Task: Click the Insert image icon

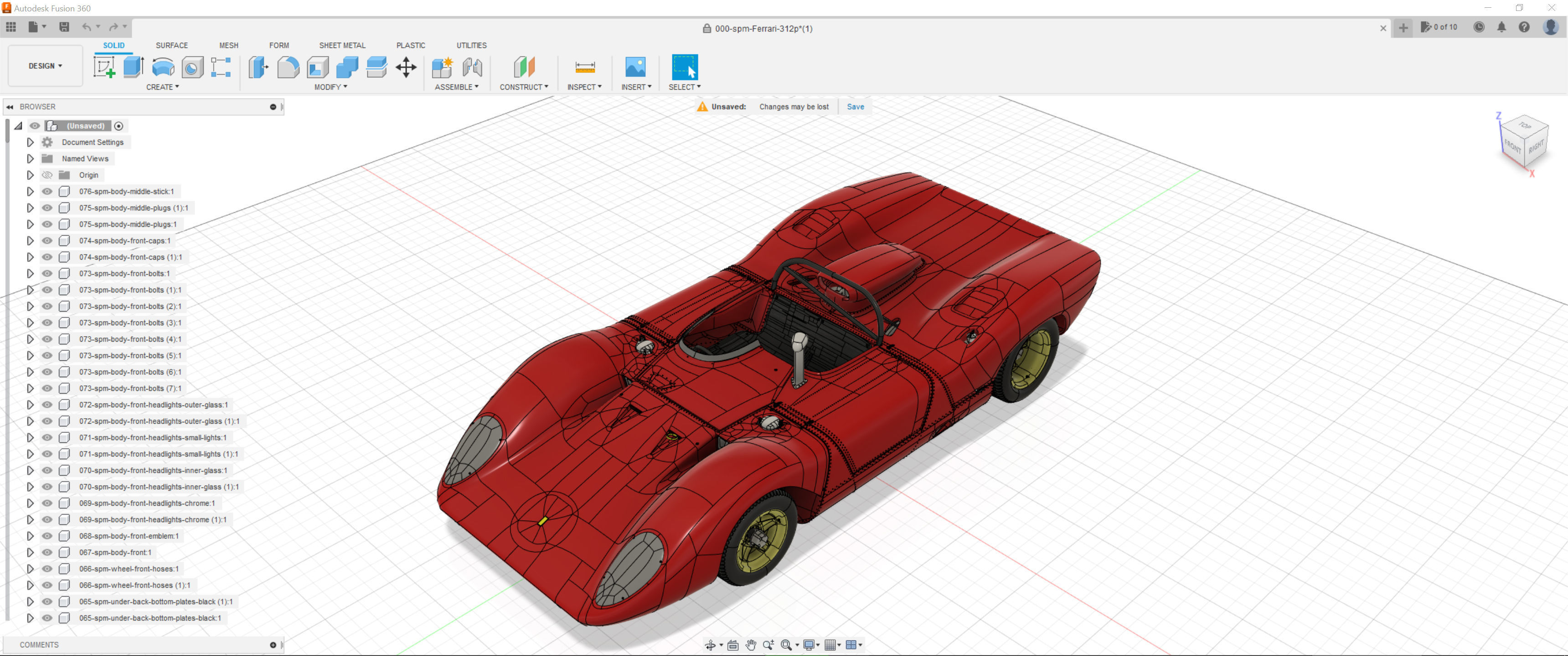Action: (x=635, y=67)
